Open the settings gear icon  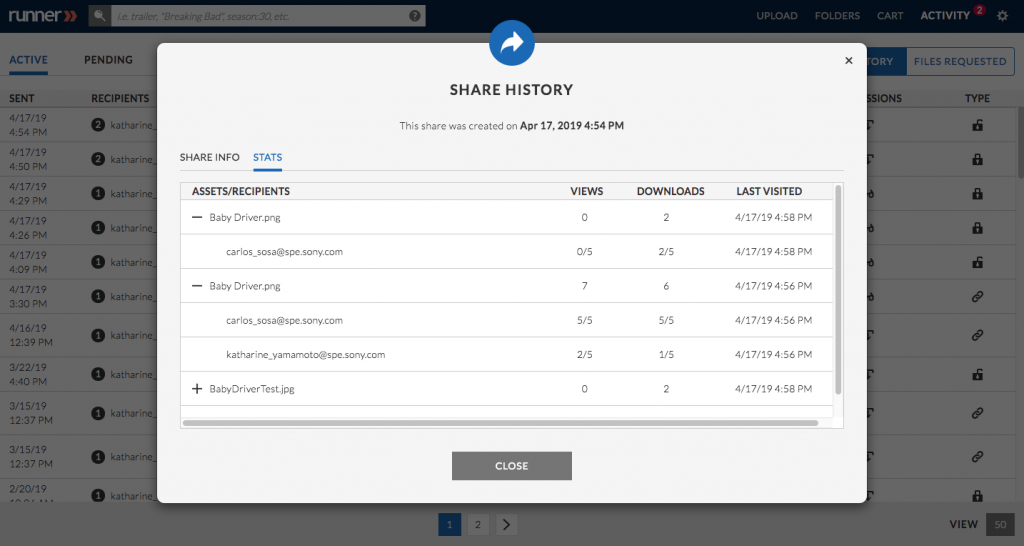coord(1002,16)
